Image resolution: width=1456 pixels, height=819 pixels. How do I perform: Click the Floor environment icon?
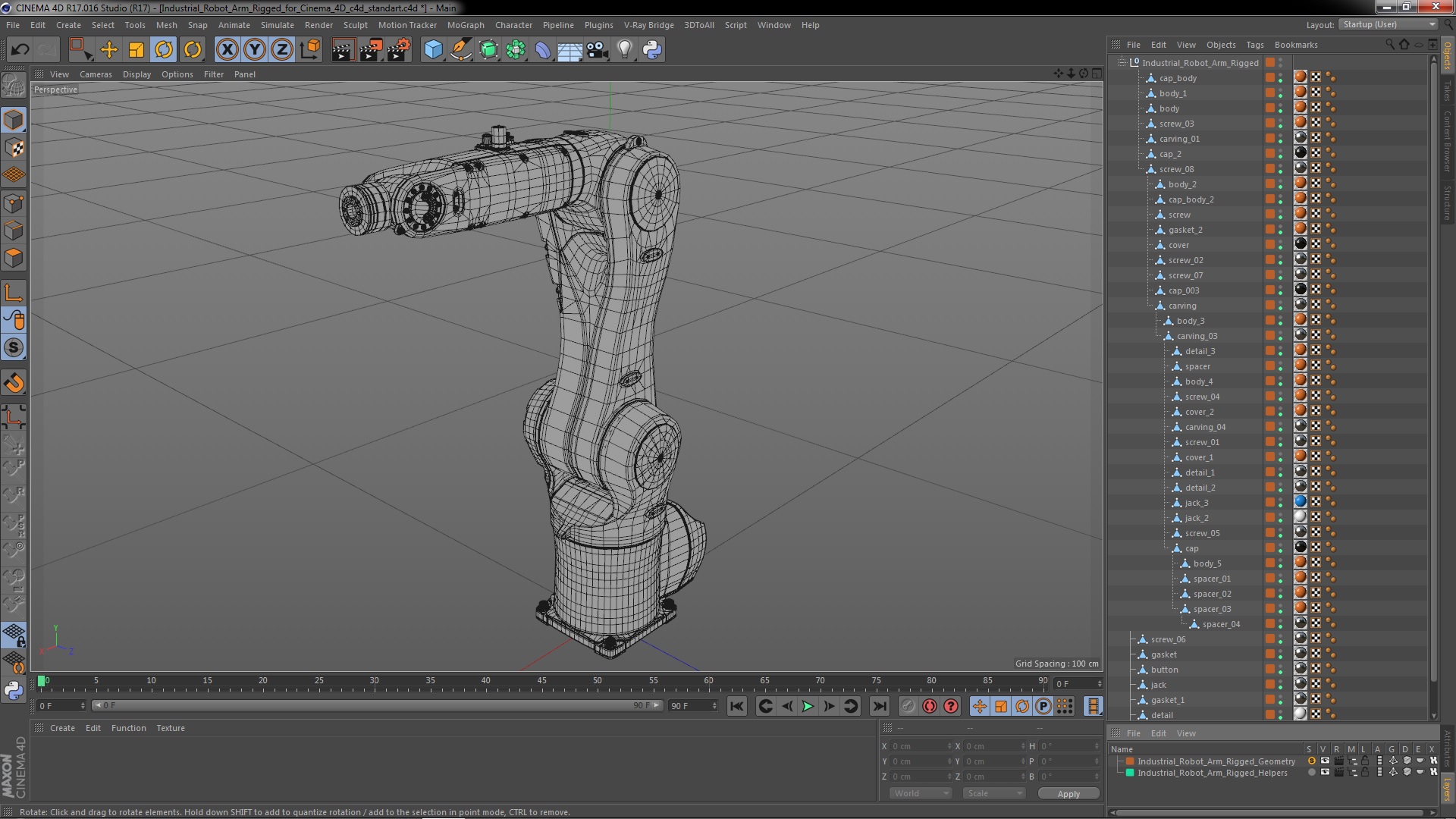(x=570, y=50)
